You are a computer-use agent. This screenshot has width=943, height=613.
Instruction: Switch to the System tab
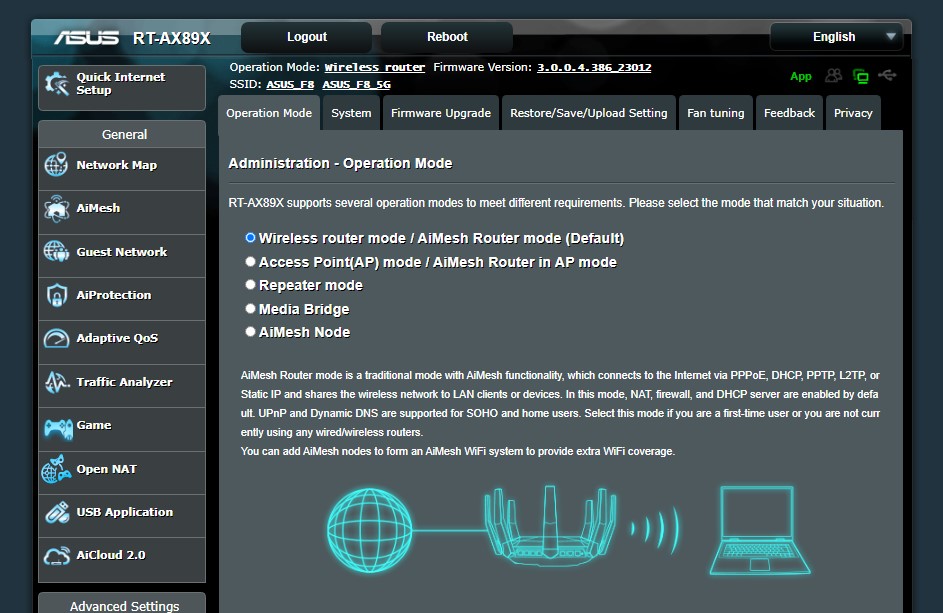[x=351, y=113]
